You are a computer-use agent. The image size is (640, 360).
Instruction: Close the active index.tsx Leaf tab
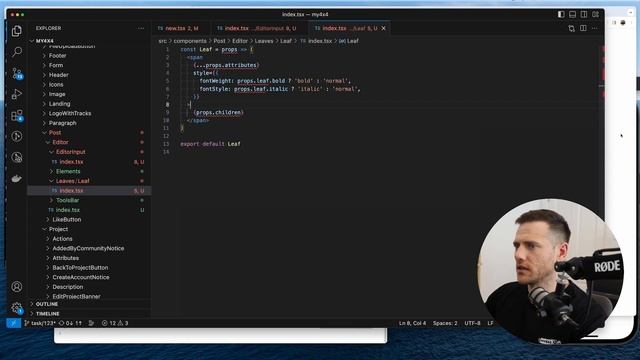click(383, 28)
